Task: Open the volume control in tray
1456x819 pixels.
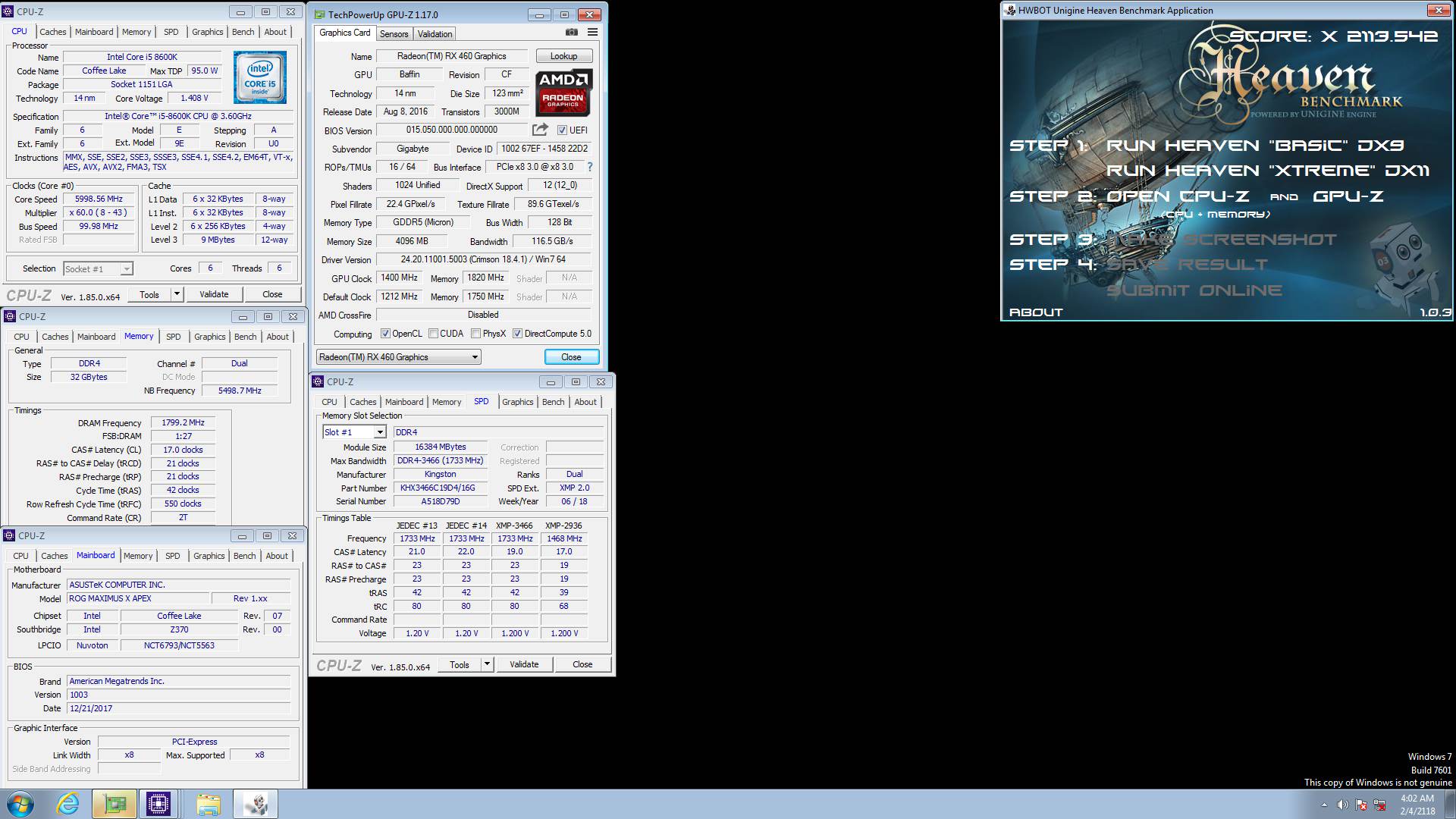Action: 1342,805
